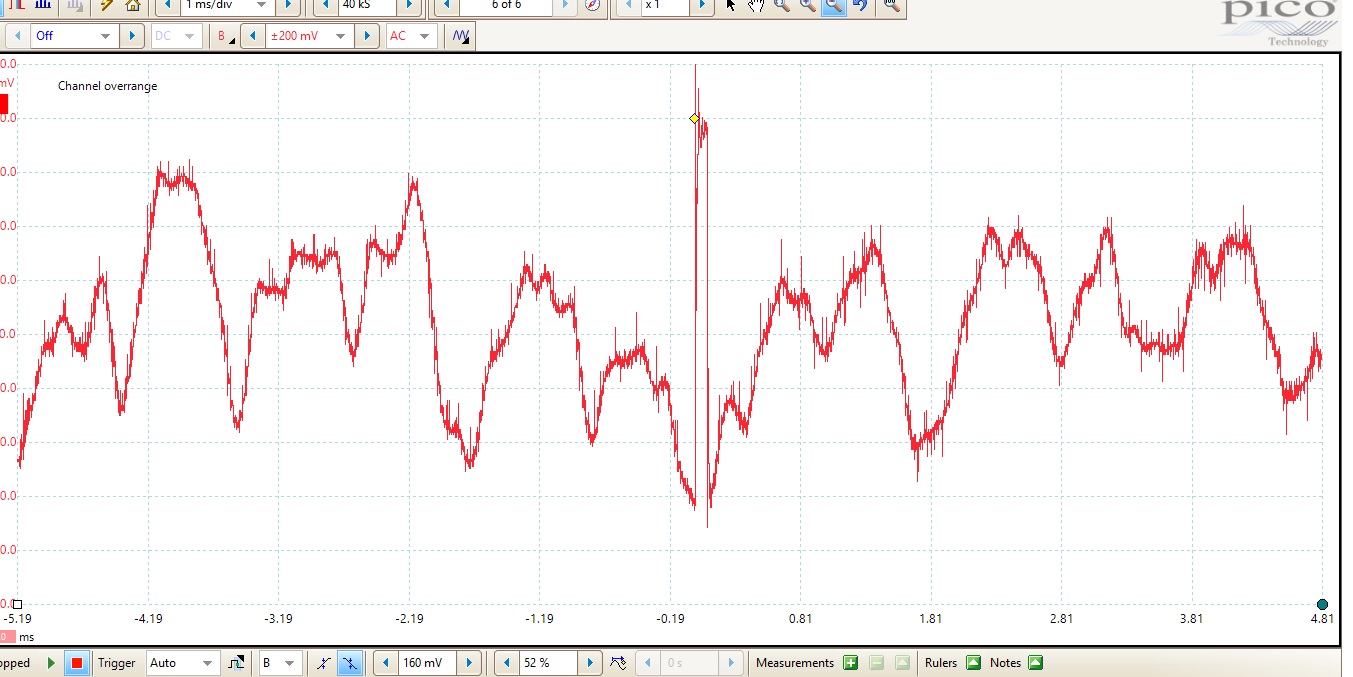Click the zoom-in magnifier tool
Image resolution: width=1353 pixels, height=677 pixels.
coord(807,5)
